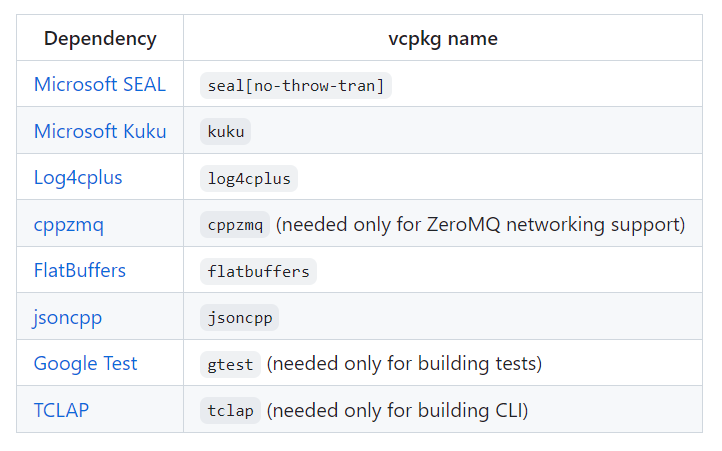The height and width of the screenshot is (451, 722).
Task: Follow the TCLAP link
Action: [x=61, y=410]
